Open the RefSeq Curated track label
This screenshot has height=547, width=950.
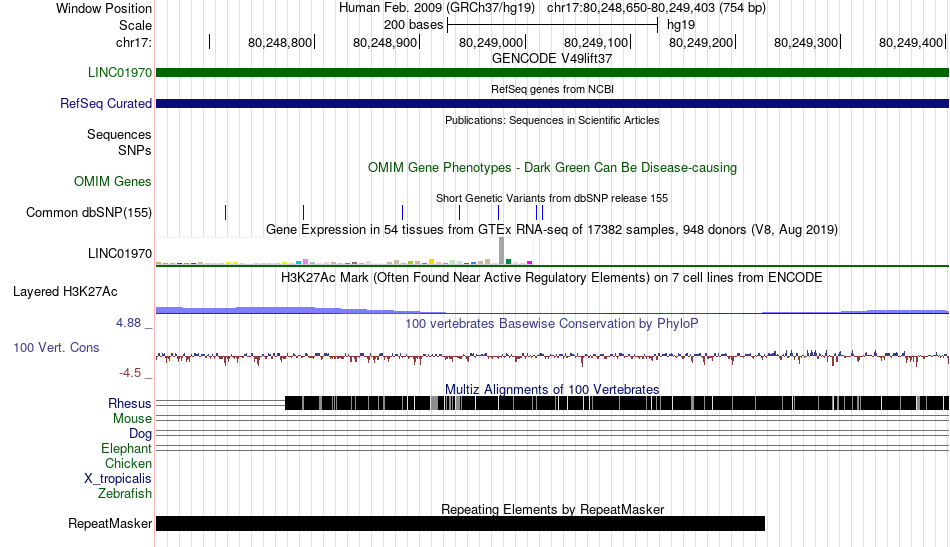pos(105,104)
